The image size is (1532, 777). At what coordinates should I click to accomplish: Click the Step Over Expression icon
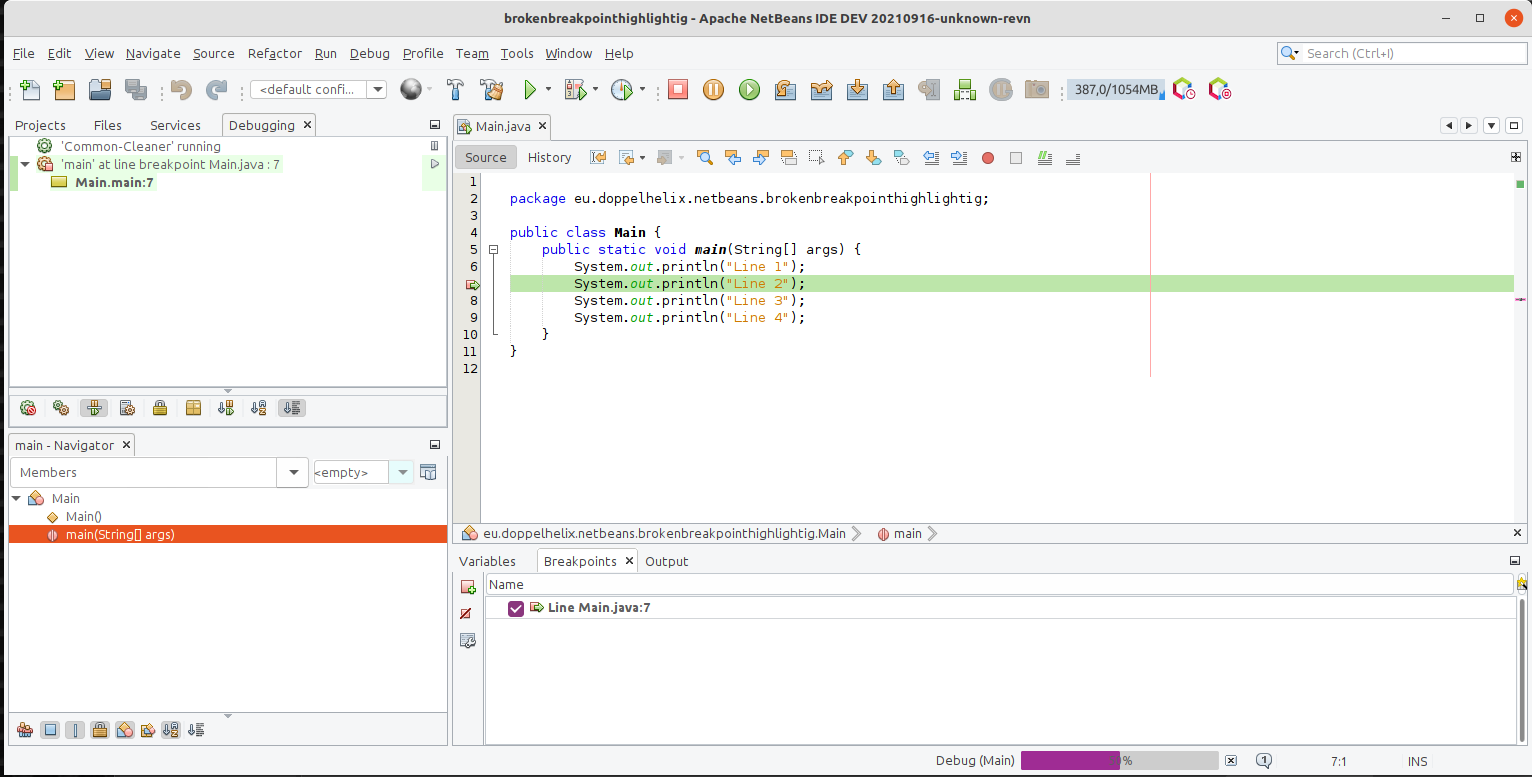click(x=821, y=90)
